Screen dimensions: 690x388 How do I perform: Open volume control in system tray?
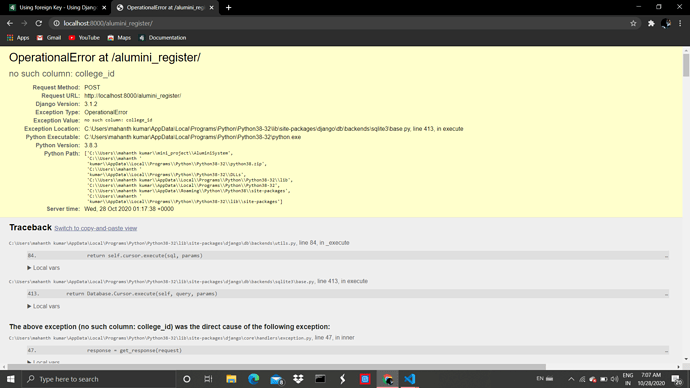[x=614, y=379]
